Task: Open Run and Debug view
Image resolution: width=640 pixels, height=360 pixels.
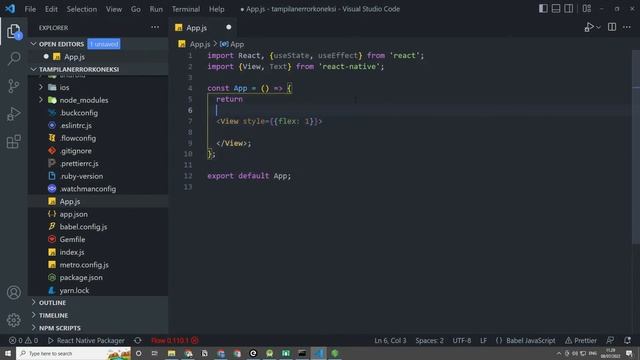Action: (x=13, y=114)
